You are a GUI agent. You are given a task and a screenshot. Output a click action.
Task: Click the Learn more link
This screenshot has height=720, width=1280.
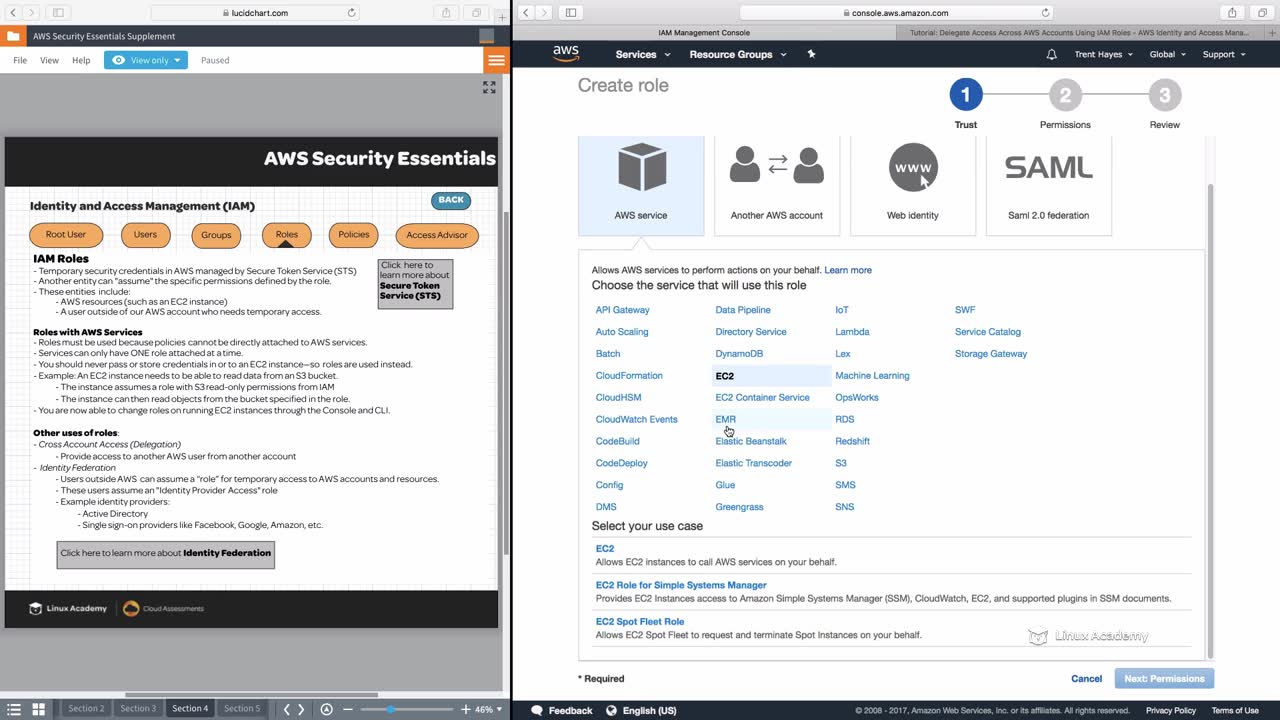point(847,270)
